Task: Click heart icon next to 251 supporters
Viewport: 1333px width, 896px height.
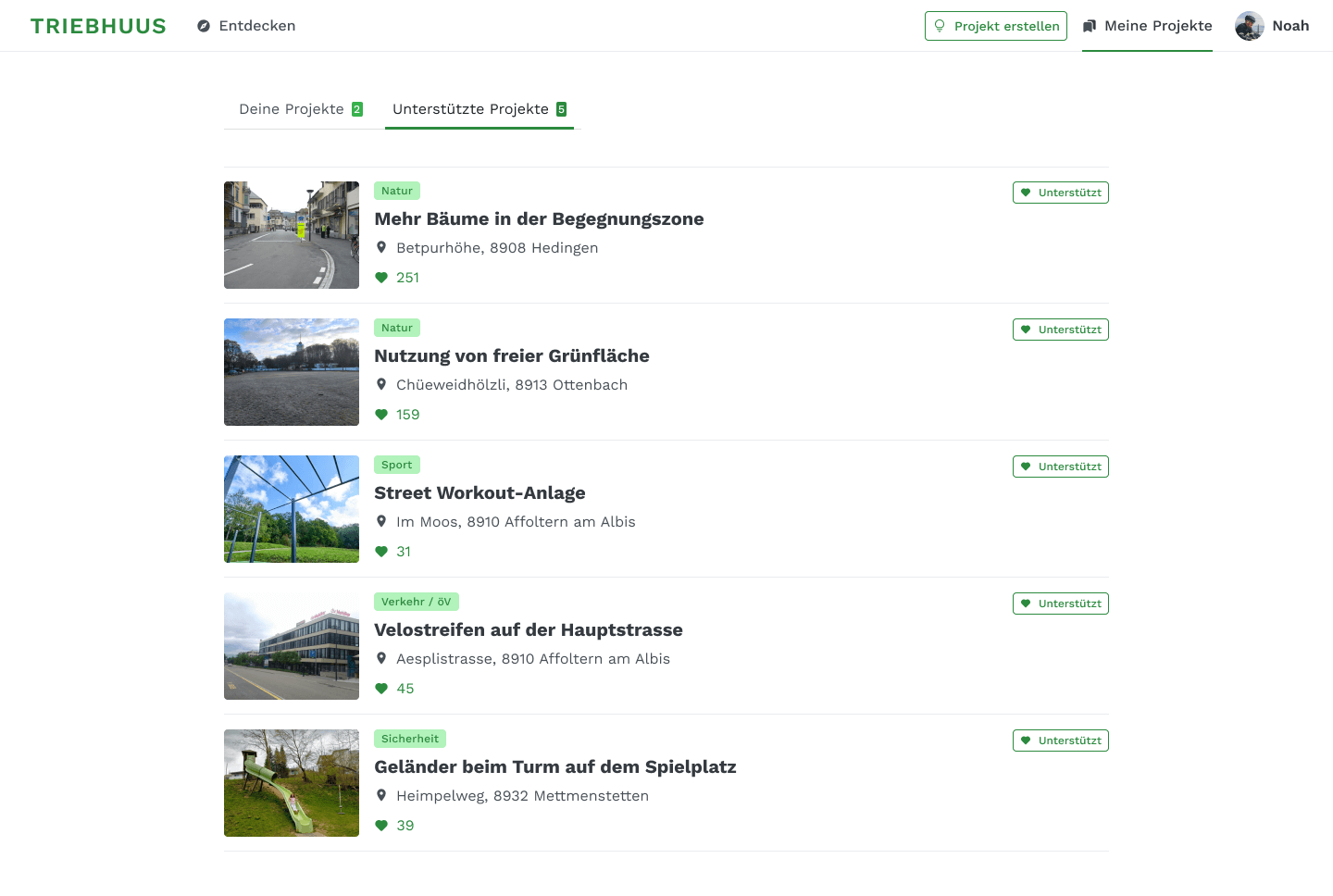Action: pos(381,278)
